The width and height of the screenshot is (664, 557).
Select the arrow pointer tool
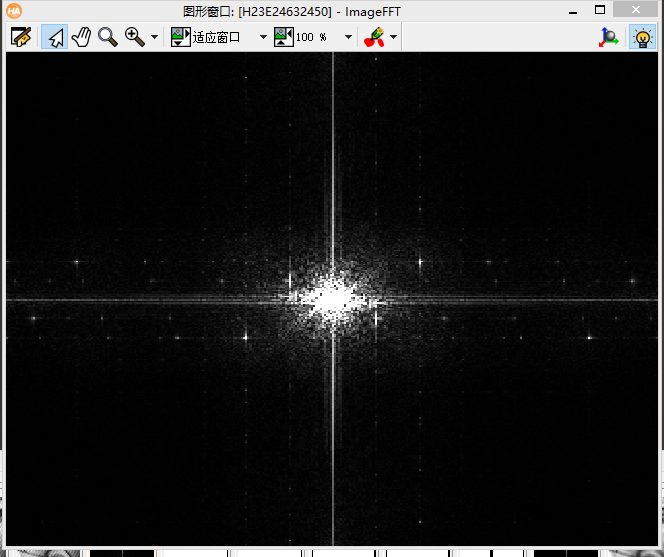(x=55, y=37)
